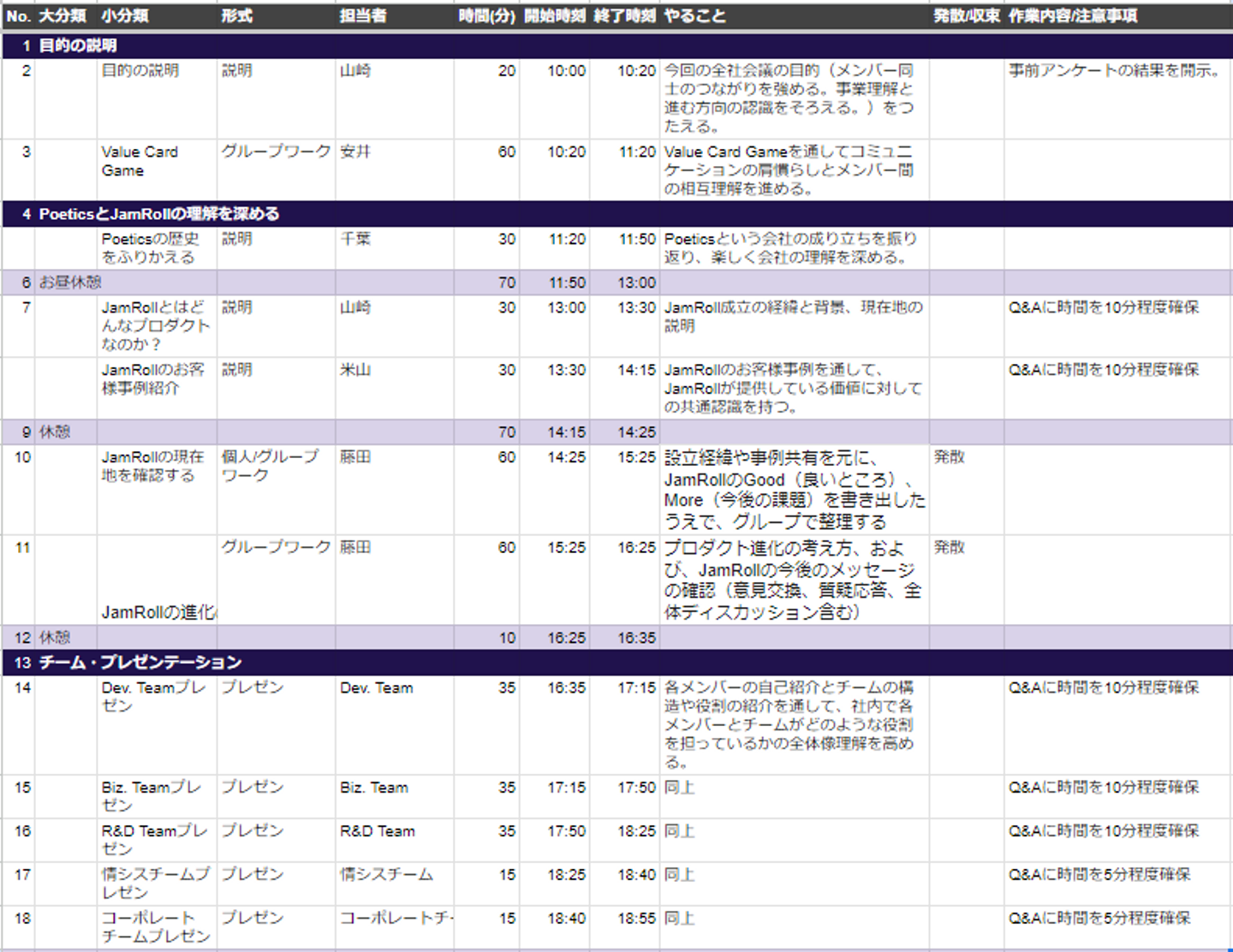
Task: Select the 情シスチームプレゼン 小分類 cell
Action: coord(155,884)
